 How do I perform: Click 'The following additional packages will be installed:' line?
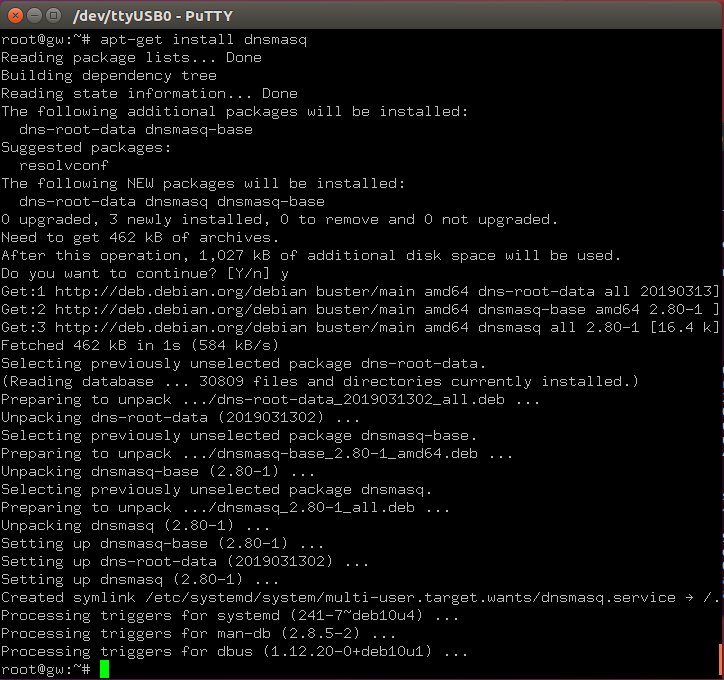235,112
